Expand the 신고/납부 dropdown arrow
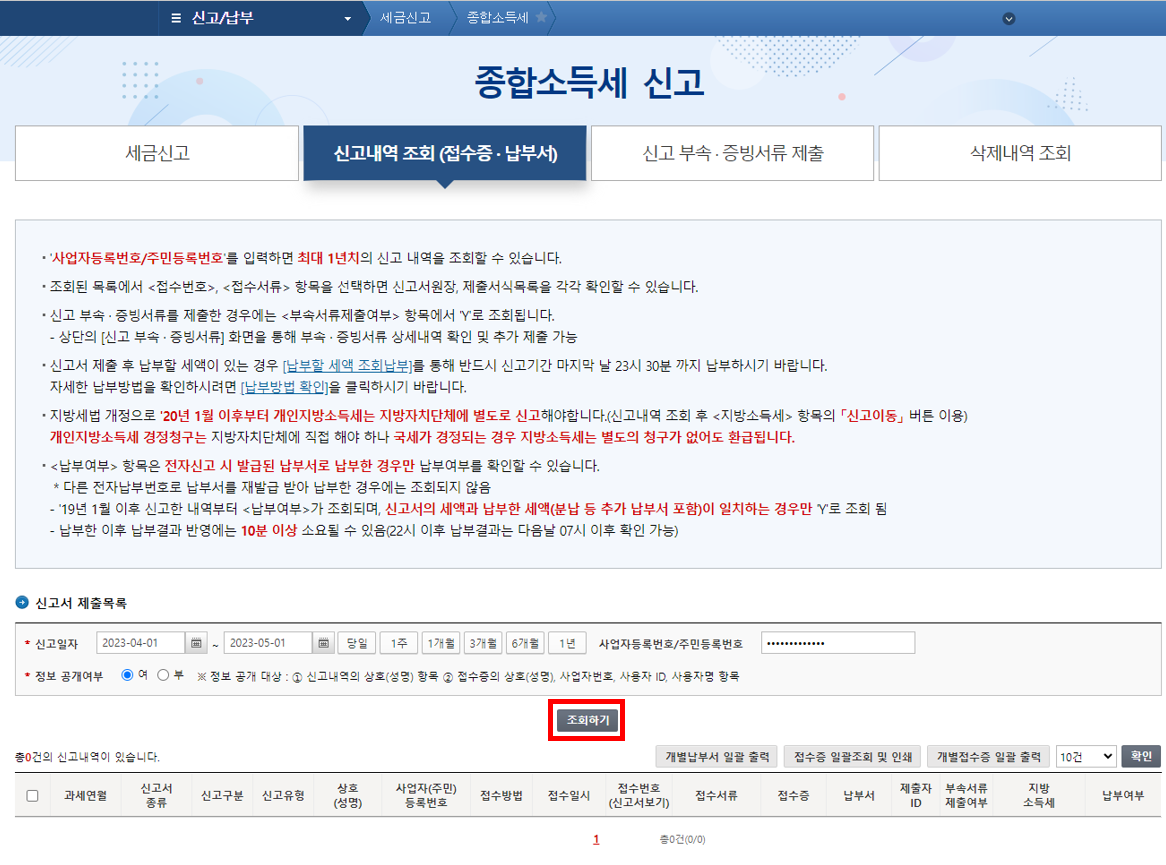 (x=347, y=19)
